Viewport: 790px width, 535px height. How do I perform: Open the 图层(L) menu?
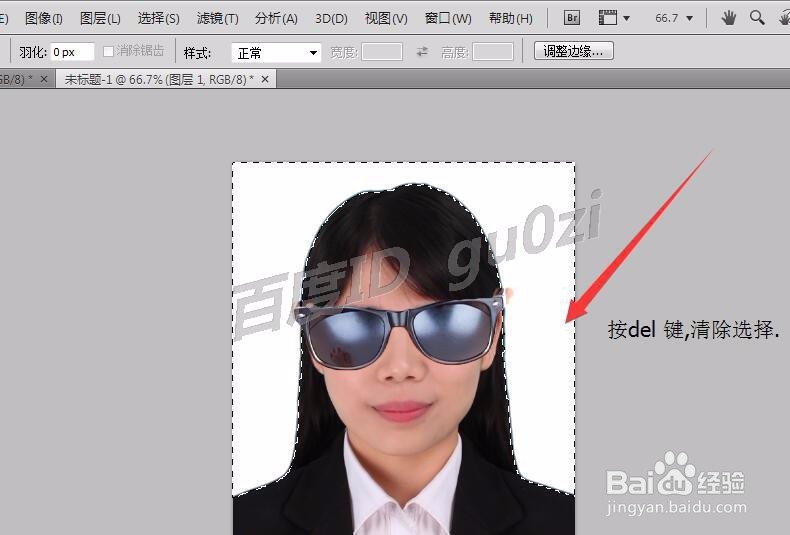pyautogui.click(x=100, y=19)
